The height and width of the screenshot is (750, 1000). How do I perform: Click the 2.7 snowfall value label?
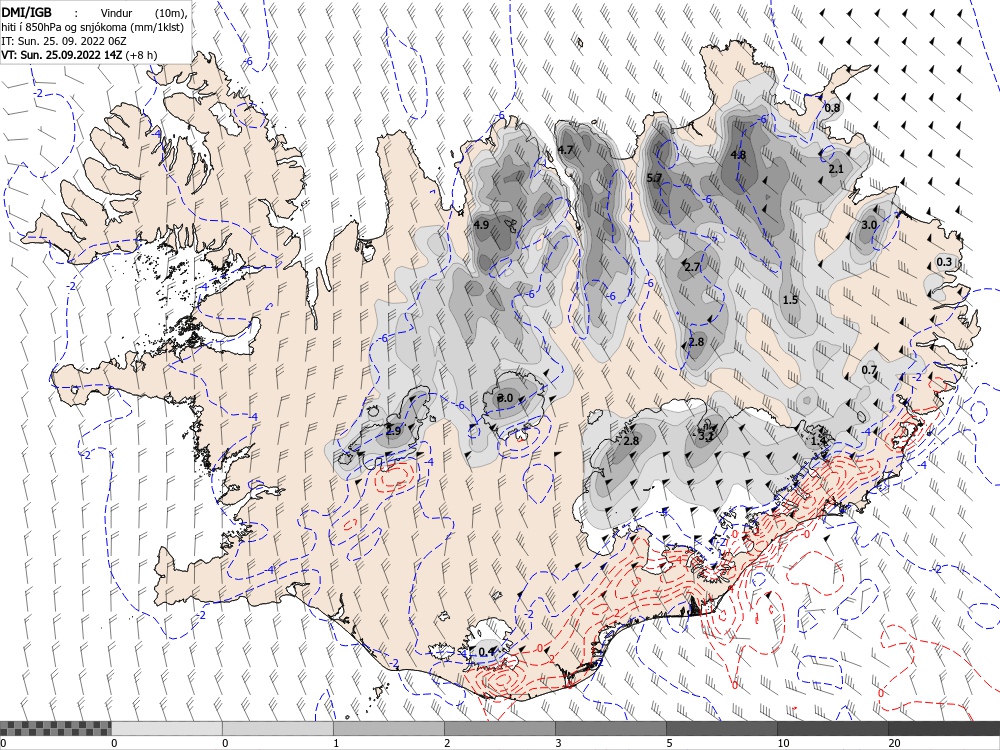(692, 267)
